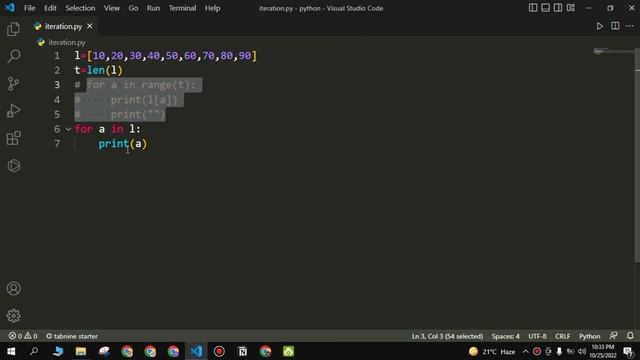This screenshot has height=360, width=640.
Task: Open the editor More Actions ellipsis
Action: (x=630, y=26)
